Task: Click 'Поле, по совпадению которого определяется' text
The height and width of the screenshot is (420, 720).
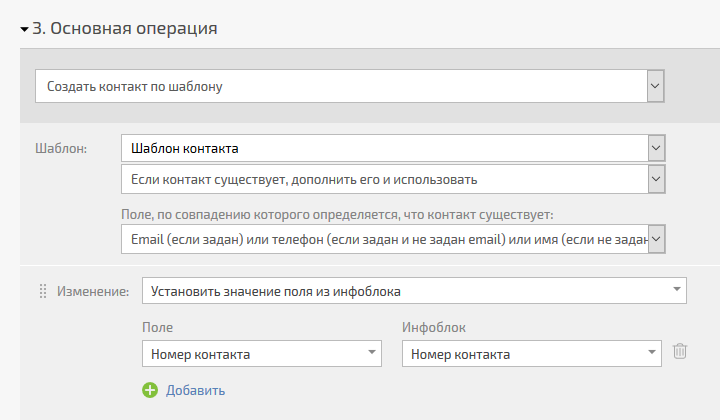Action: 337,214
